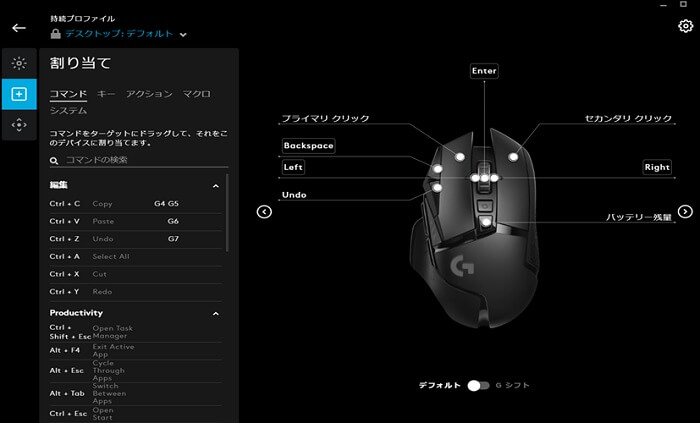700x423 pixels.
Task: Show next mouse view with right arrow
Action: click(x=685, y=212)
